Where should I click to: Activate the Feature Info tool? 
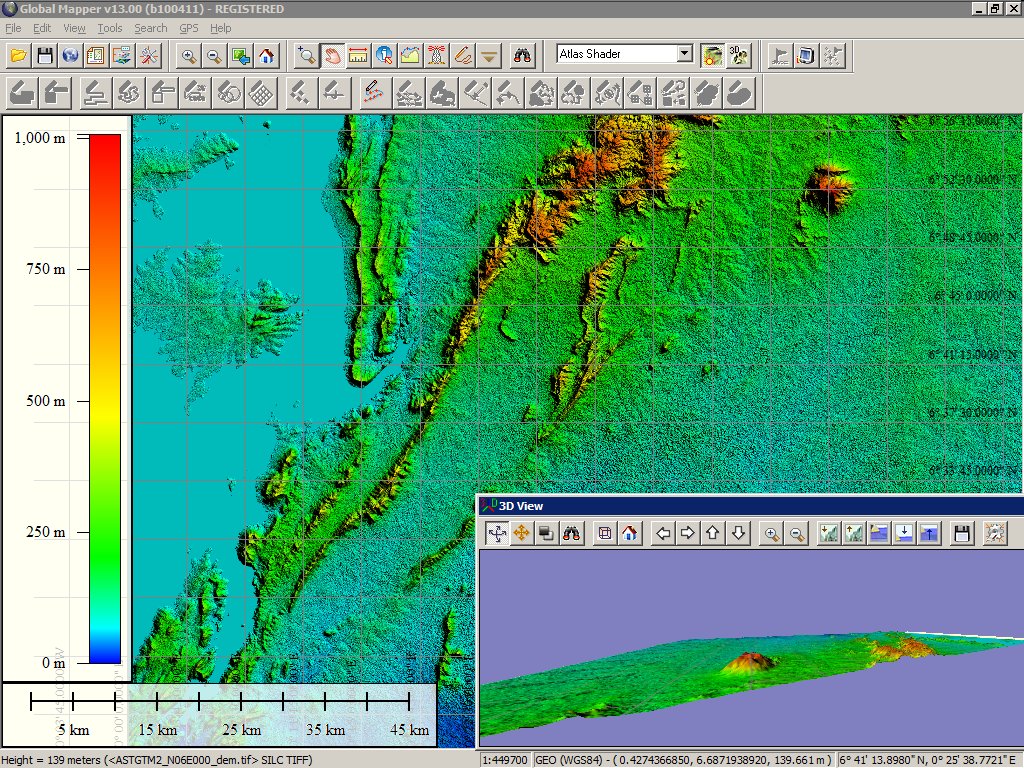pyautogui.click(x=385, y=55)
